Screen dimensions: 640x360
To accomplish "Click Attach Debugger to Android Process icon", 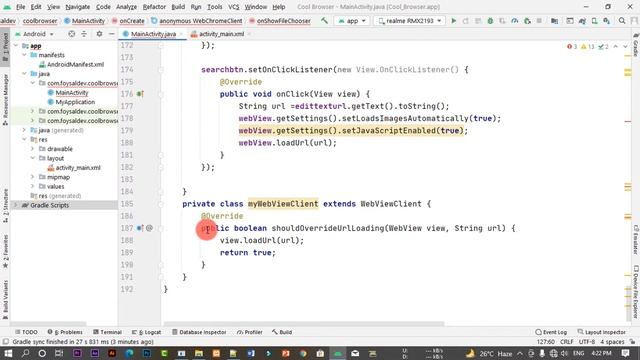I will [527, 21].
